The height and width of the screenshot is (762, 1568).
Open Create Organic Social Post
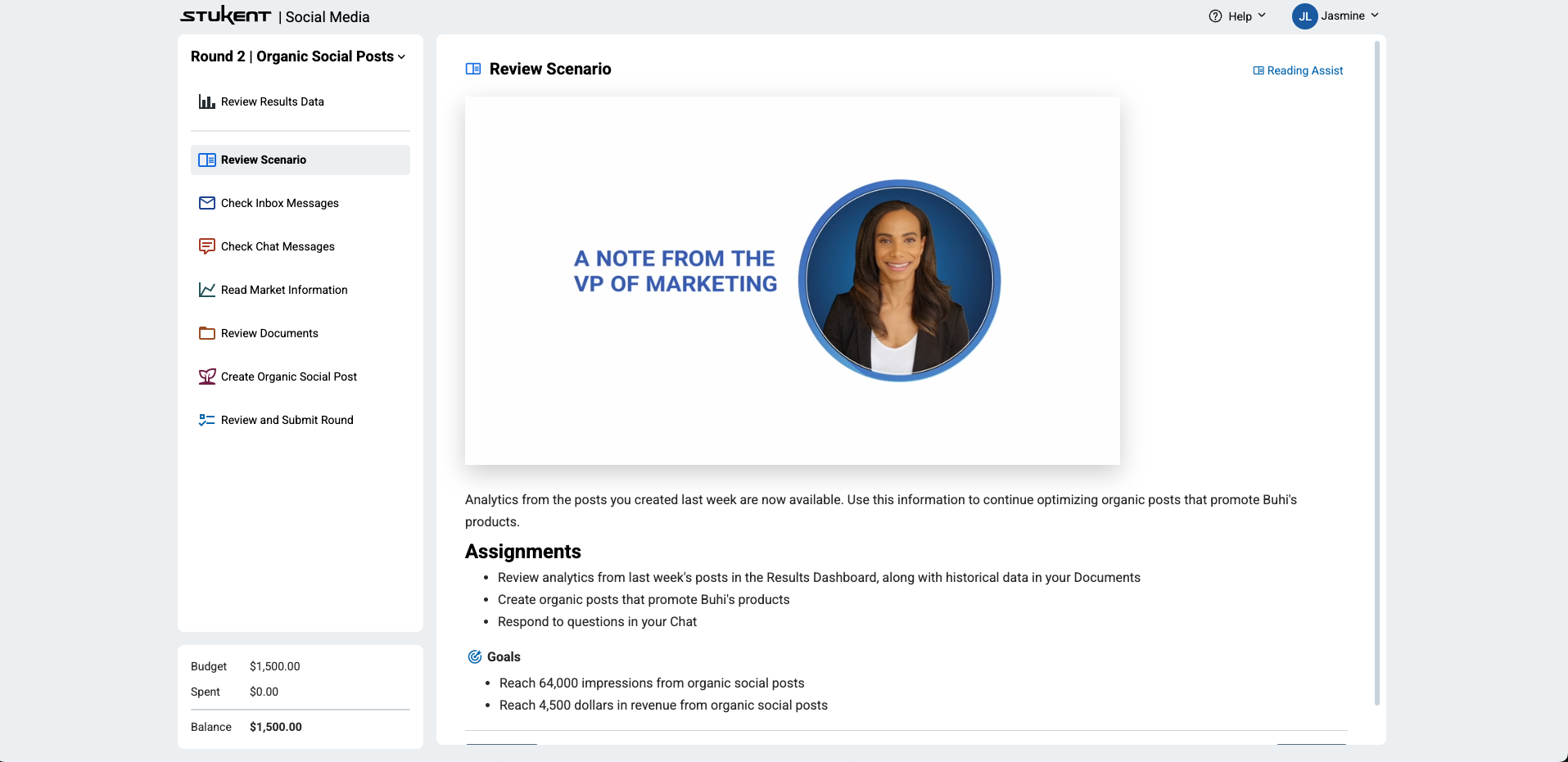[x=300, y=376]
